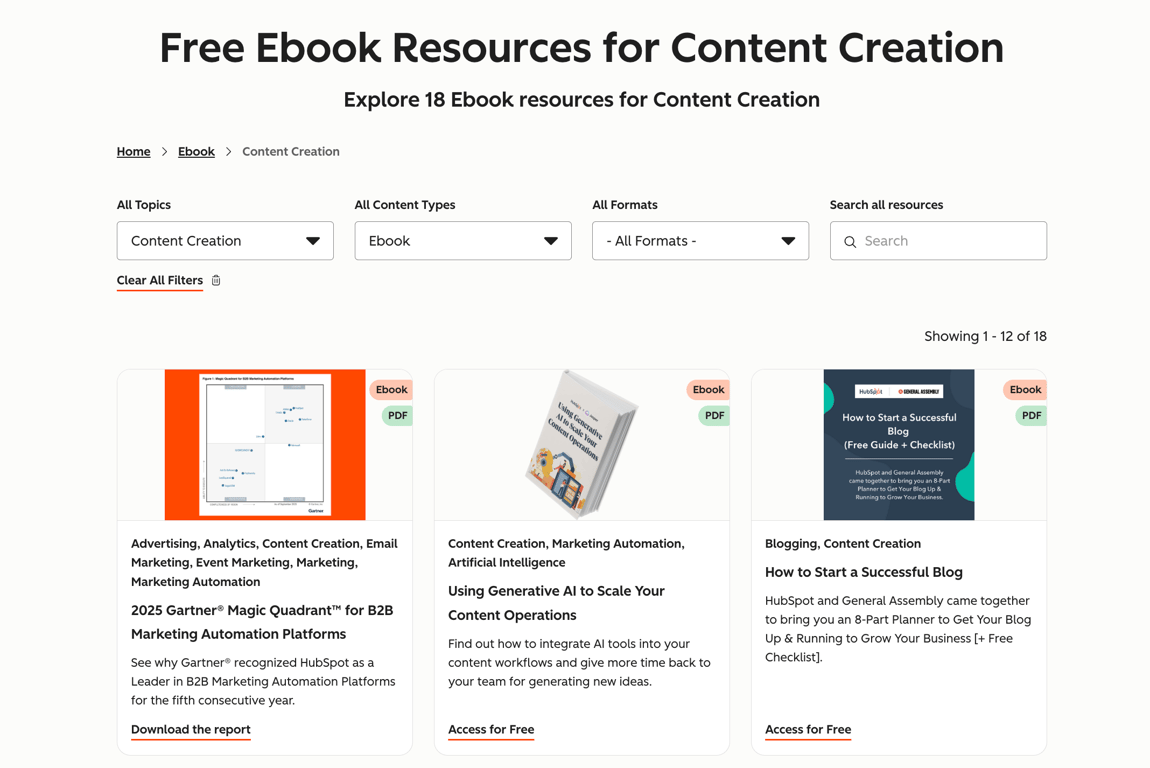The height and width of the screenshot is (768, 1150).
Task: Navigate to the Home breadcrumb
Action: pos(133,151)
